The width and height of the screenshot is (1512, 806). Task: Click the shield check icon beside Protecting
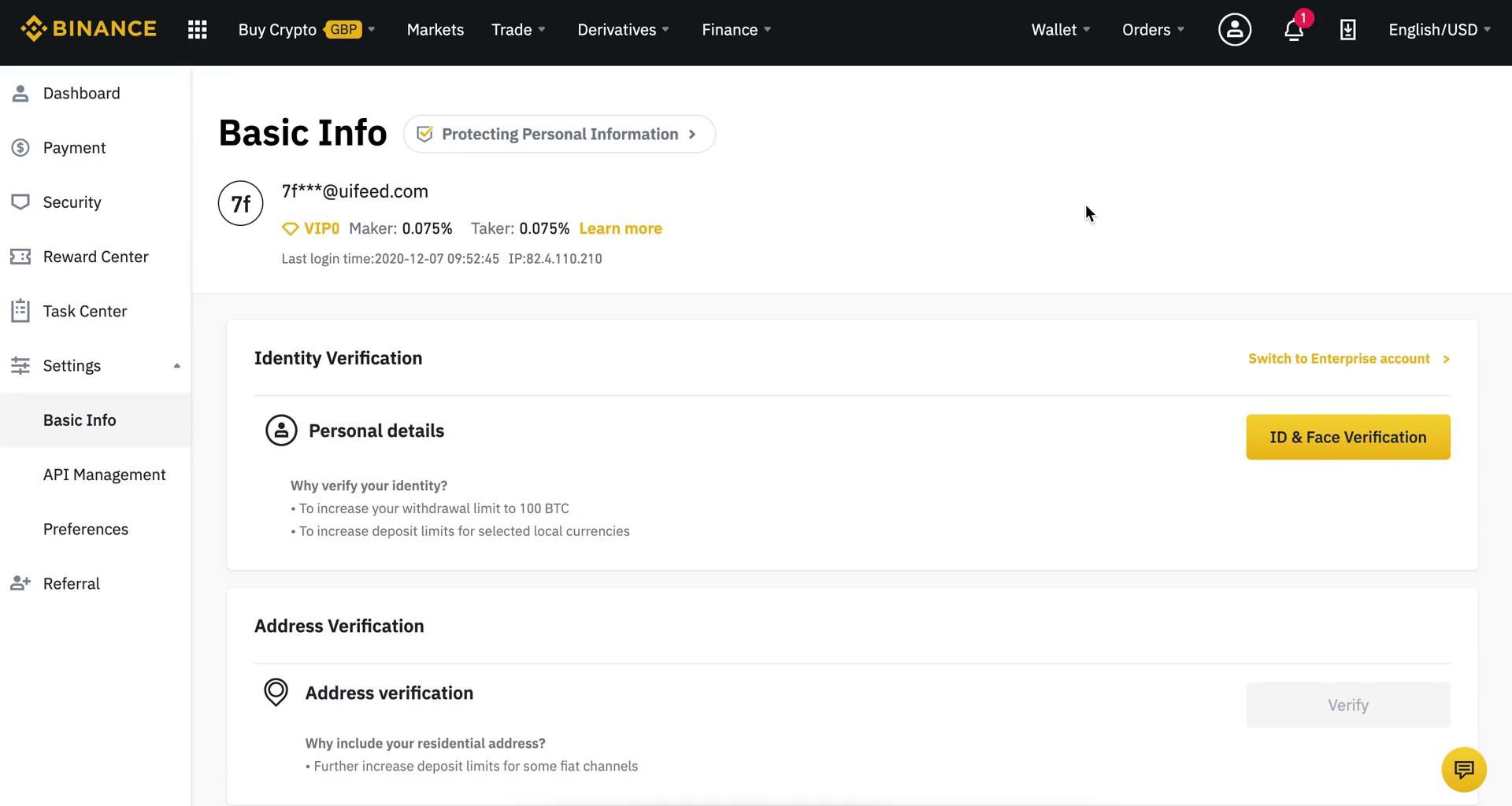(x=424, y=134)
